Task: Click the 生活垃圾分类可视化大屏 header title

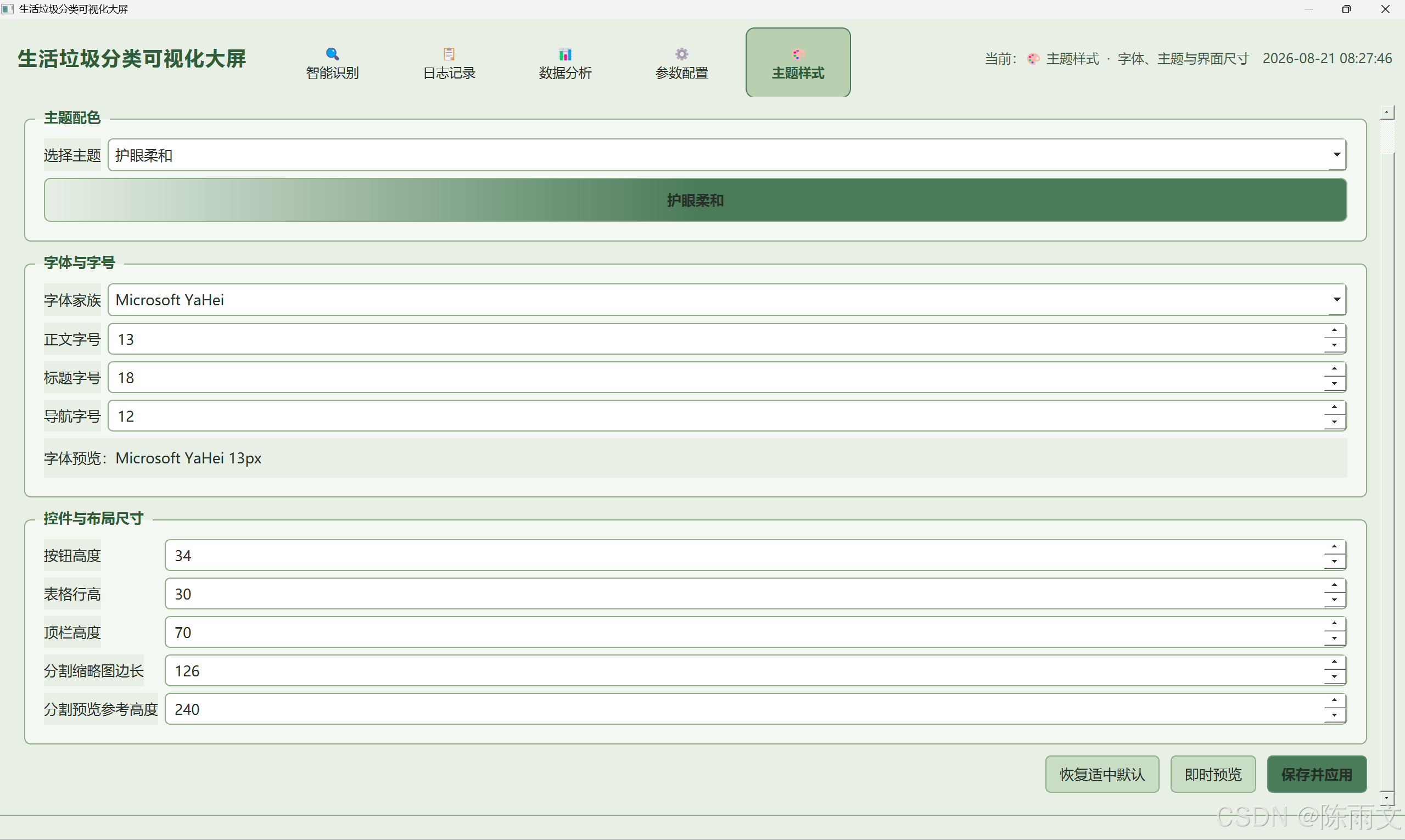Action: (x=132, y=59)
